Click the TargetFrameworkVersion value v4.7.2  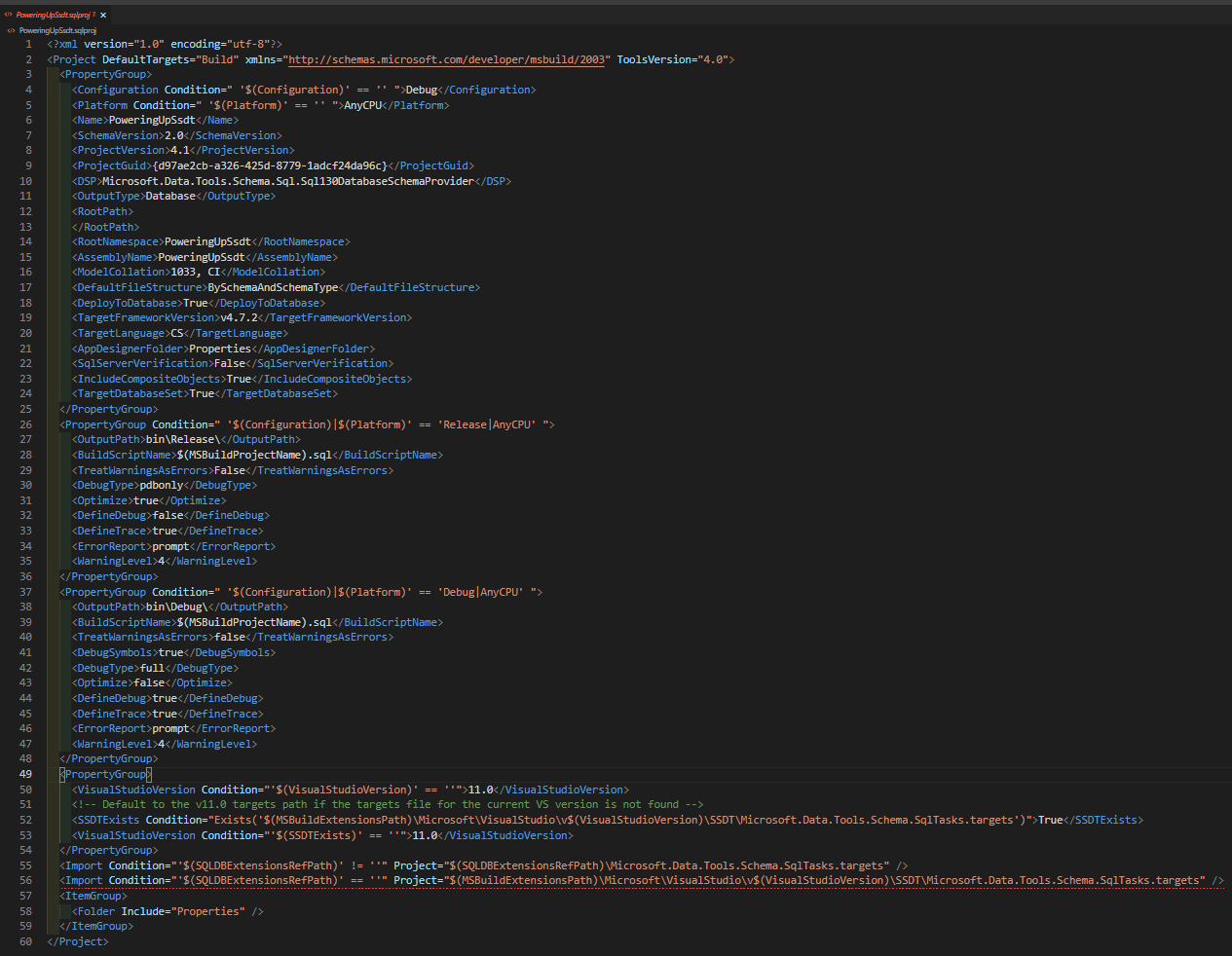[x=239, y=317]
